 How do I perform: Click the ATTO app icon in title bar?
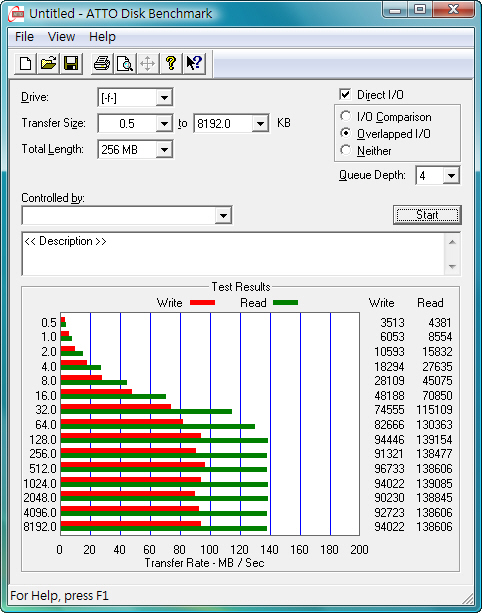point(16,14)
